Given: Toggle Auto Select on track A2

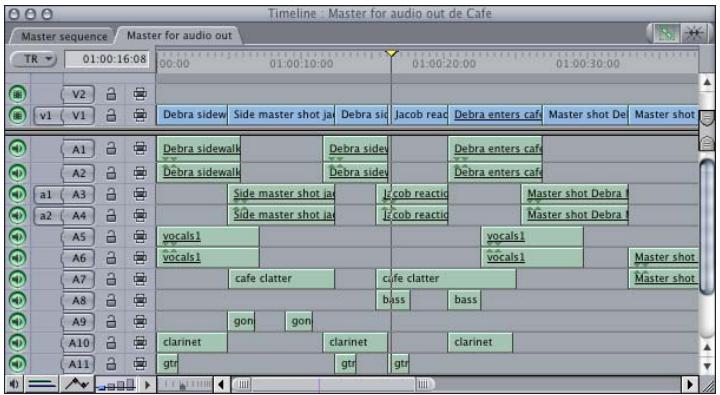Looking at the screenshot, I should tap(140, 173).
